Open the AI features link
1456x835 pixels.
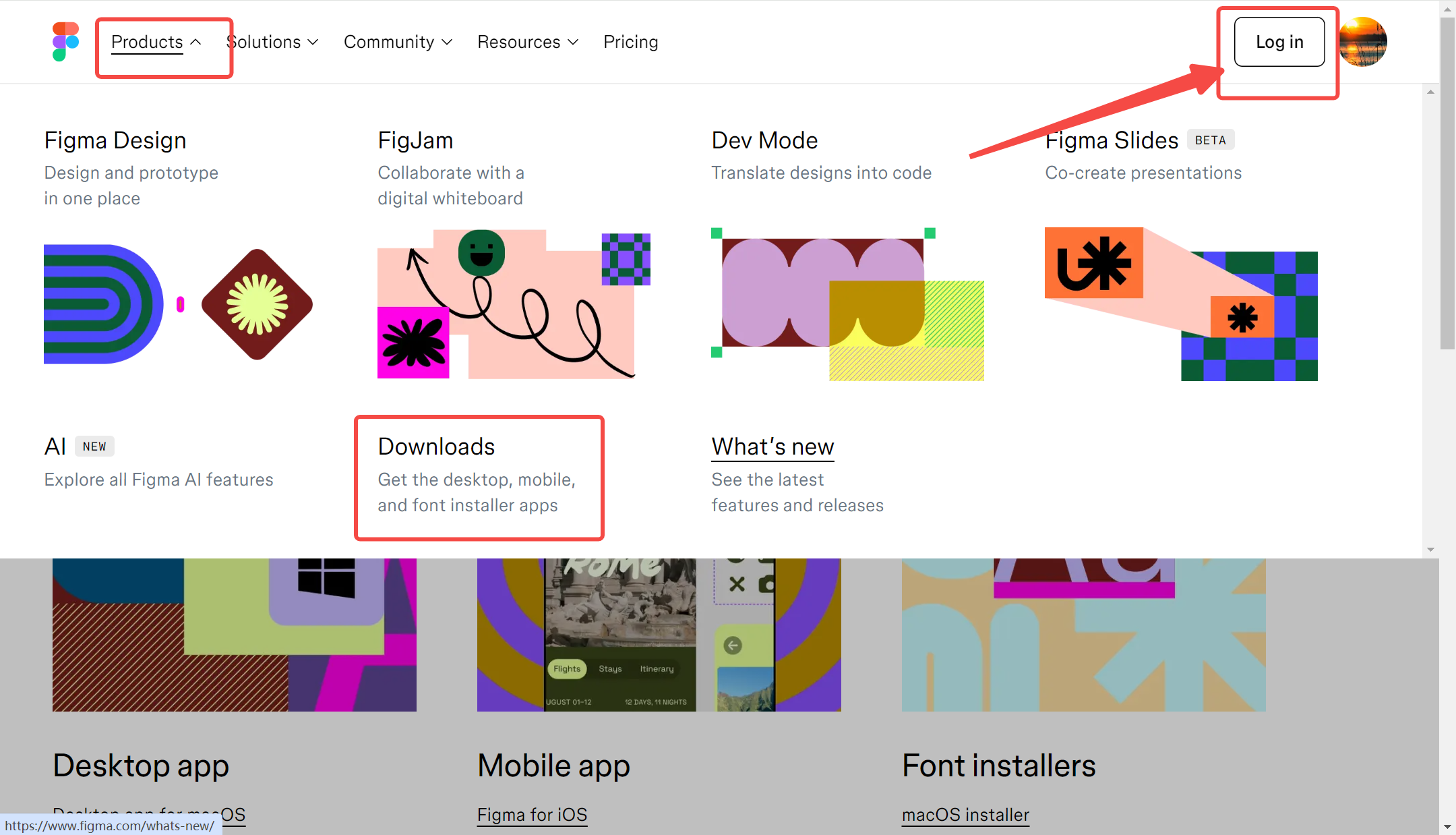(x=55, y=447)
